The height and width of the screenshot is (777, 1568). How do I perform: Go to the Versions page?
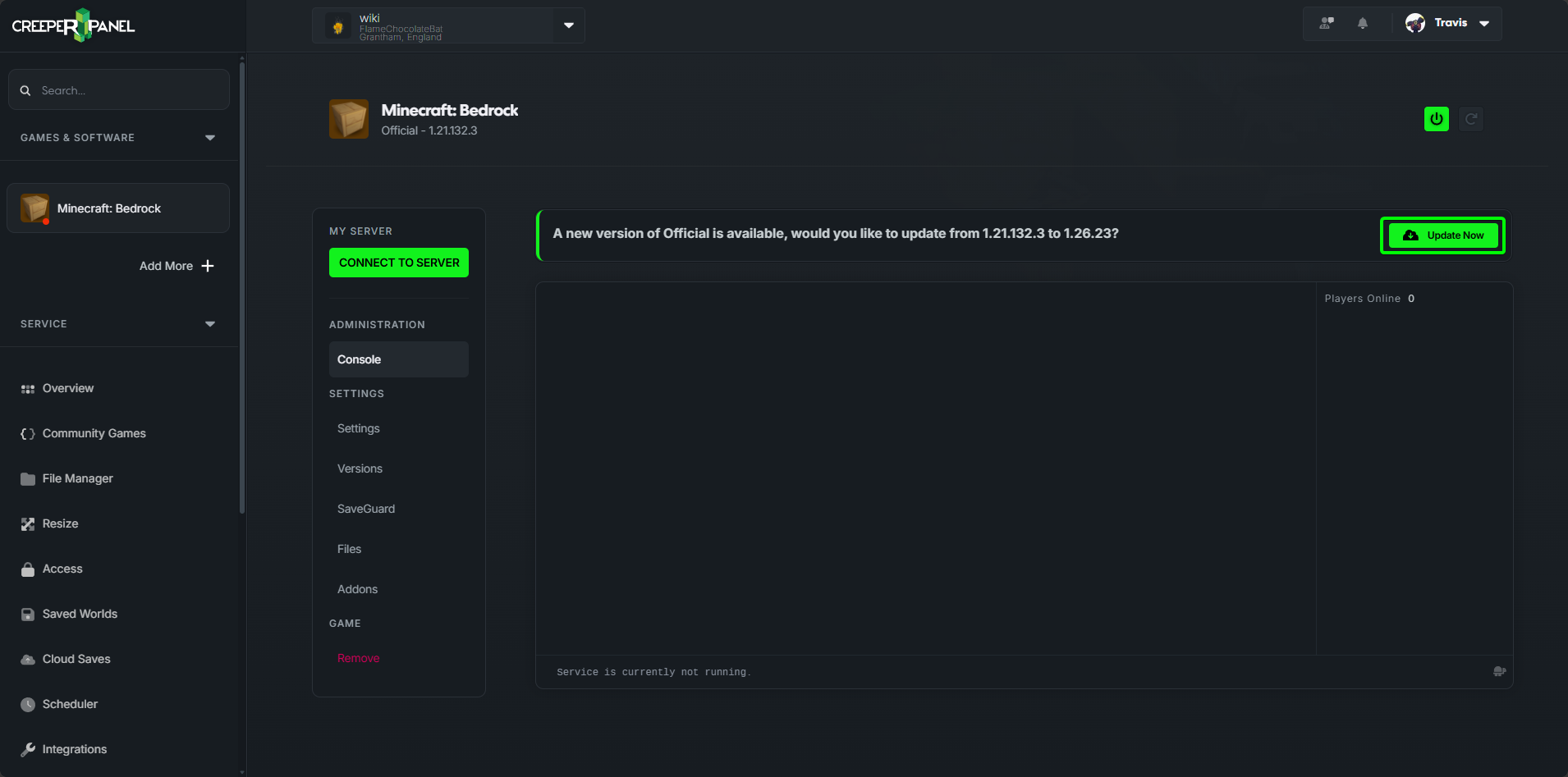click(360, 468)
